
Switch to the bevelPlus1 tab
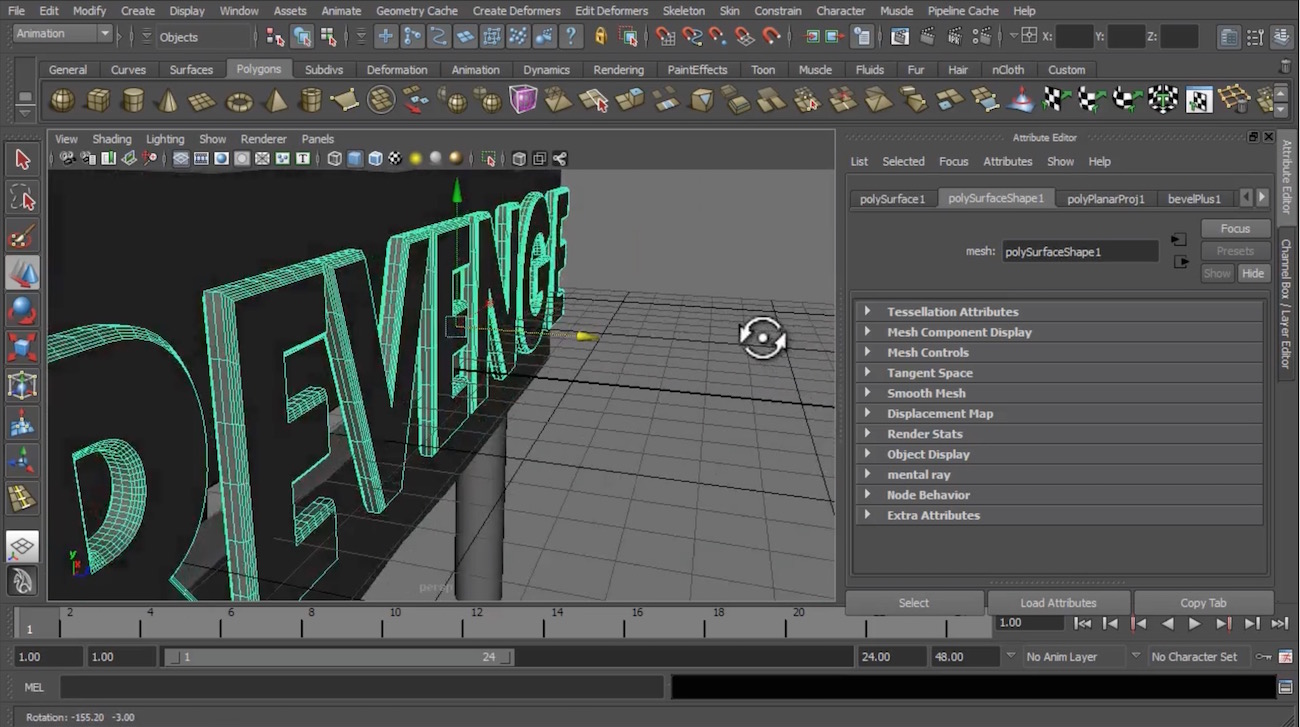coord(1194,199)
